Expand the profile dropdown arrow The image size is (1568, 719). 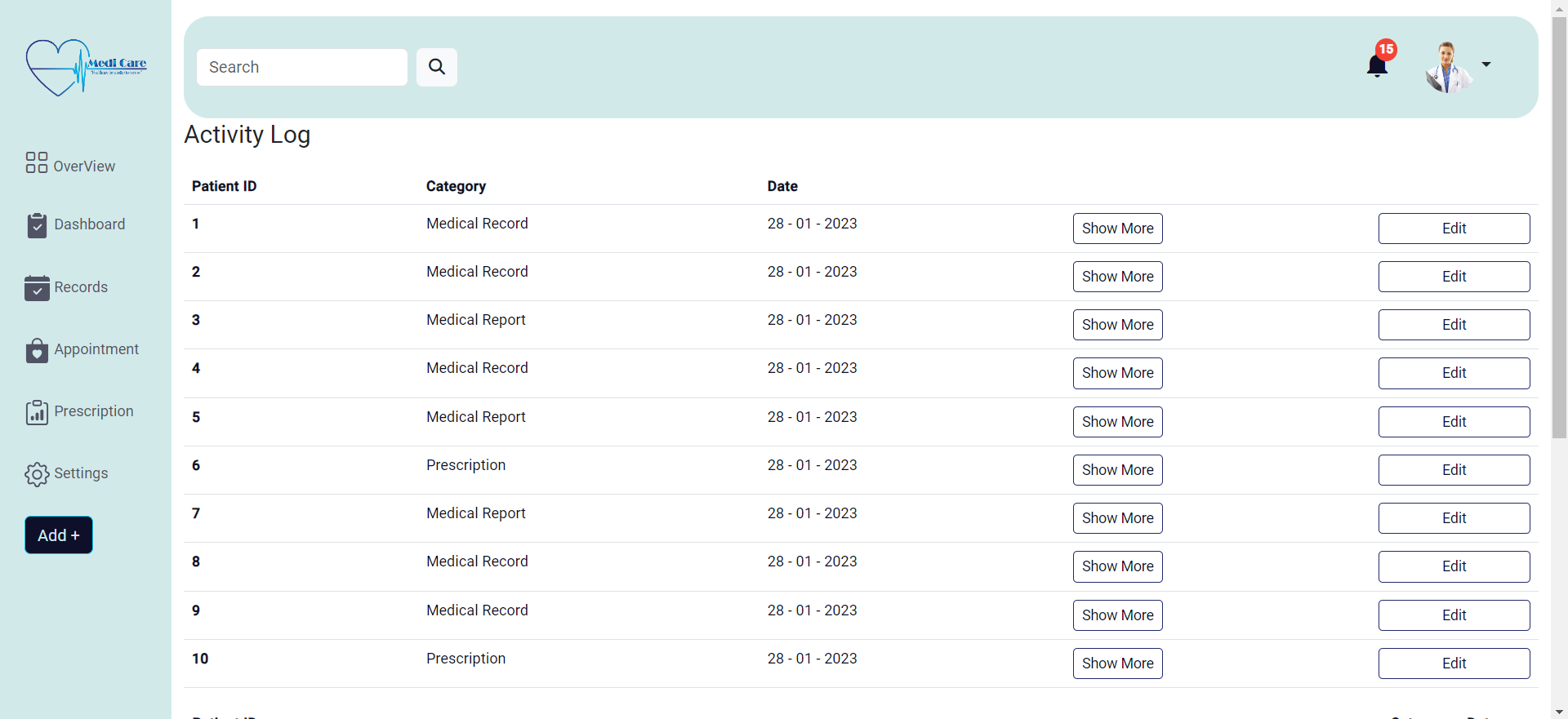pyautogui.click(x=1486, y=64)
